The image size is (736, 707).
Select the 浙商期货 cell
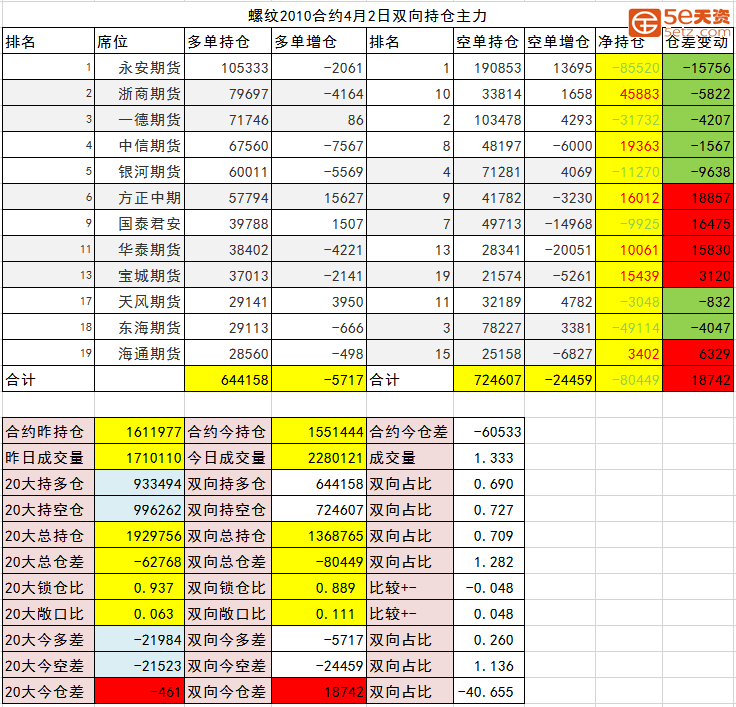point(139,93)
